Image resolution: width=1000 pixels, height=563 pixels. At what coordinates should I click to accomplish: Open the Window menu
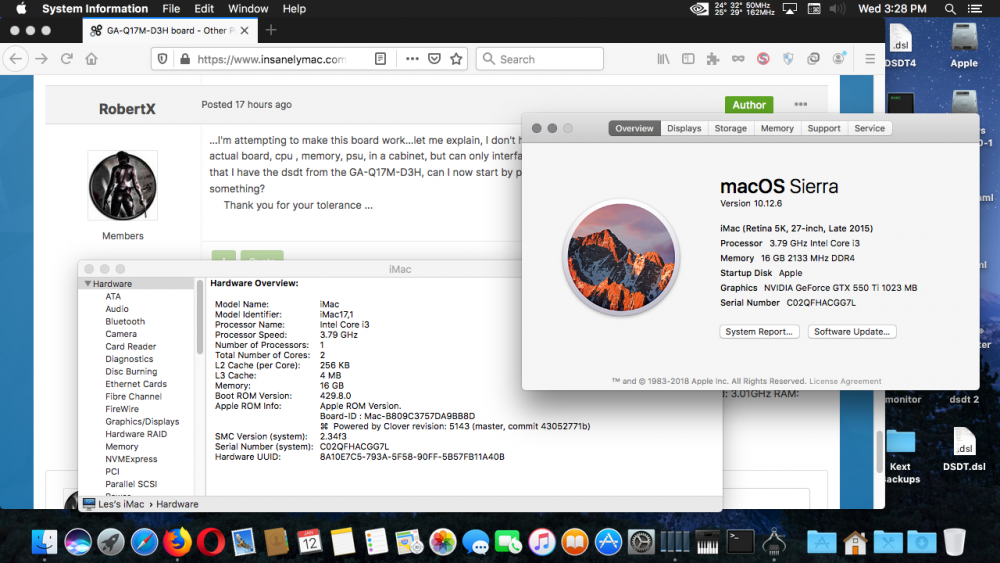(248, 9)
